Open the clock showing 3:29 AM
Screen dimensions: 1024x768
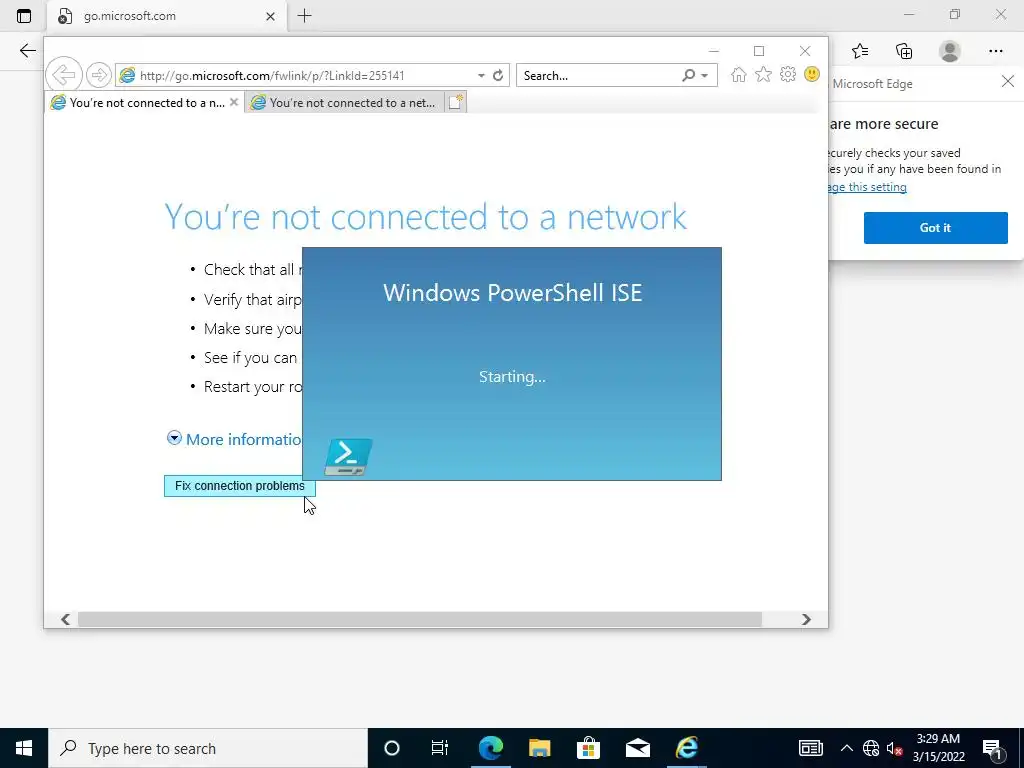(938, 748)
